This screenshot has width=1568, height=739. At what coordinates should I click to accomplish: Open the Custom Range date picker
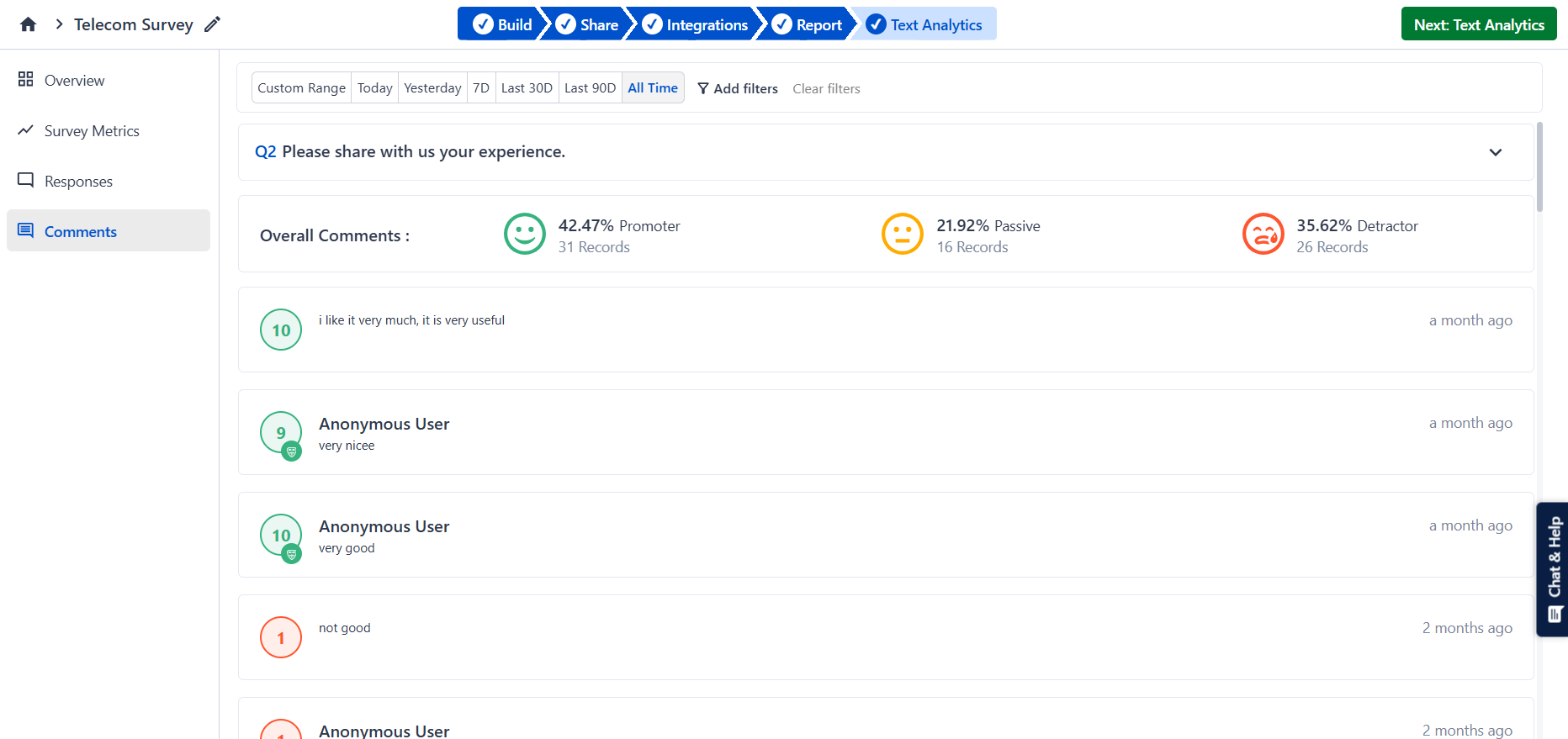coord(301,87)
